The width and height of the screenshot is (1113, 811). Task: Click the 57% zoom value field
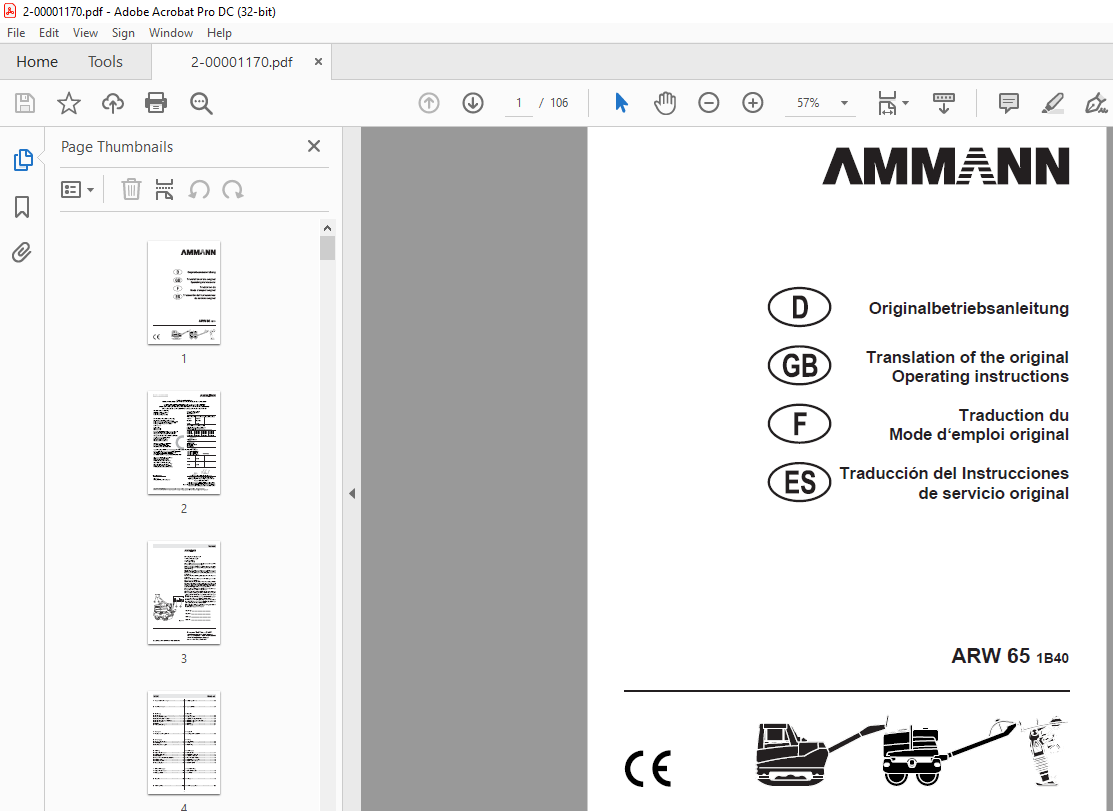808,103
